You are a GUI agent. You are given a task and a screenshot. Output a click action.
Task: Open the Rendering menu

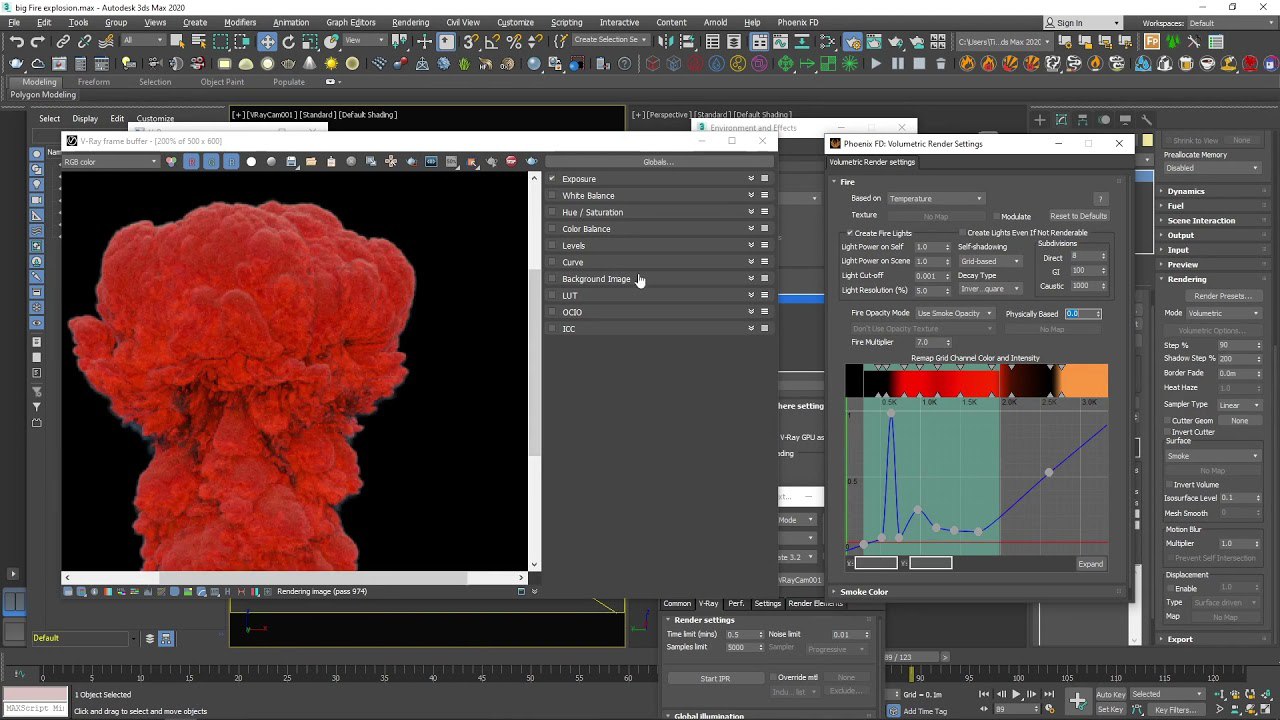click(410, 22)
